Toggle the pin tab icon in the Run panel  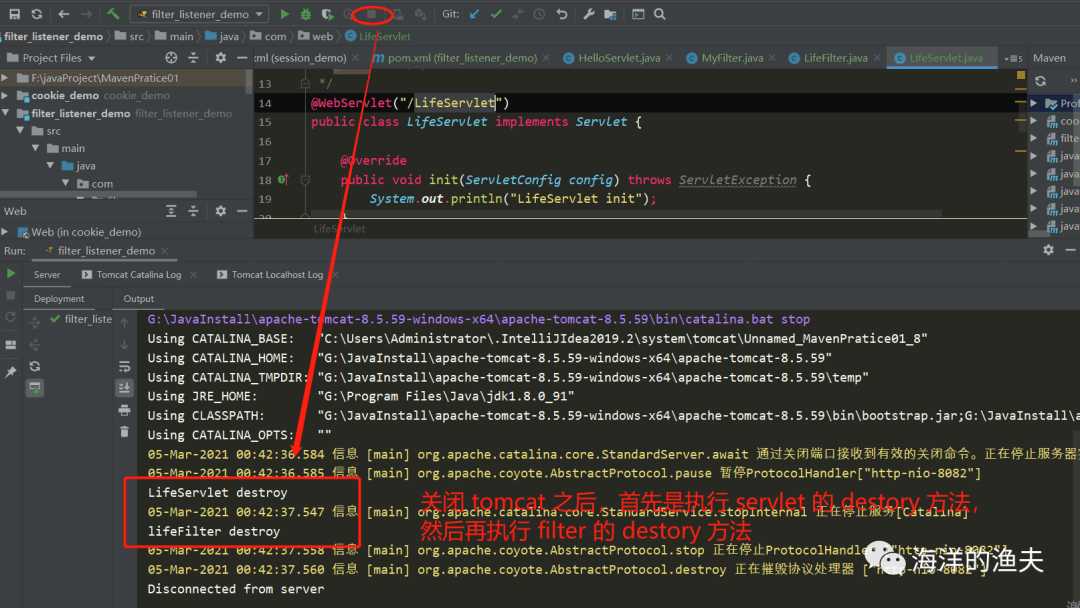tap(10, 373)
